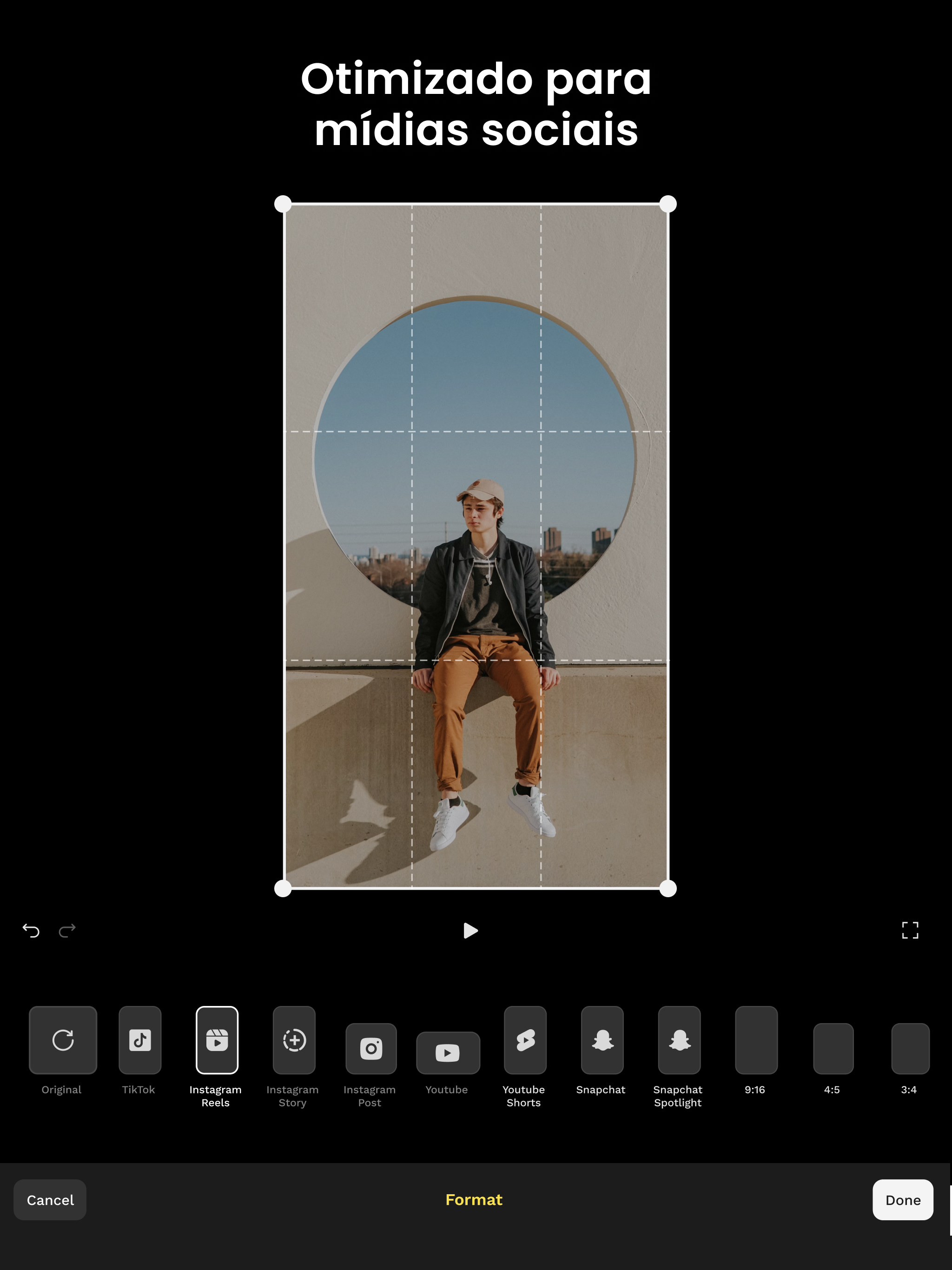Open fullscreen preview mode

point(910,930)
